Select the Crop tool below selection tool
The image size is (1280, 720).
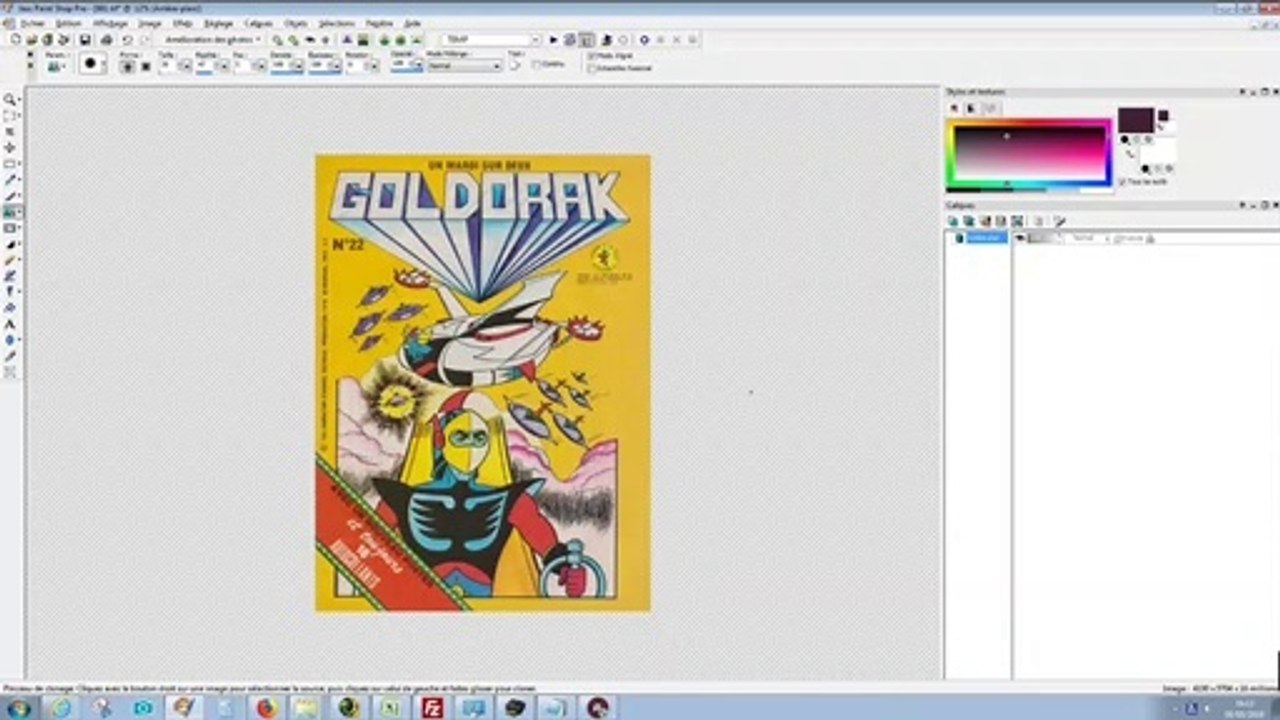pyautogui.click(x=10, y=131)
